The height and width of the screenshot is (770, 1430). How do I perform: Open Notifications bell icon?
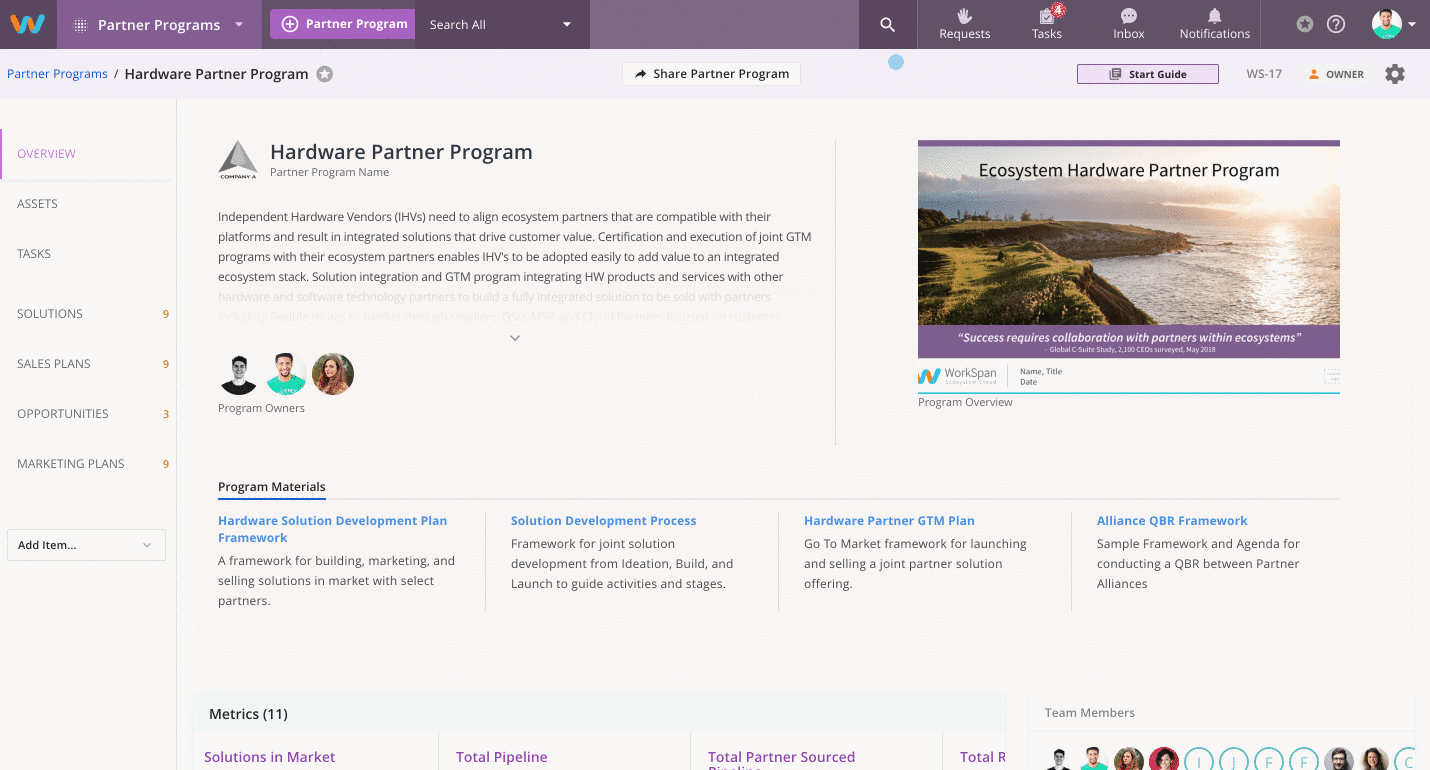[1215, 24]
